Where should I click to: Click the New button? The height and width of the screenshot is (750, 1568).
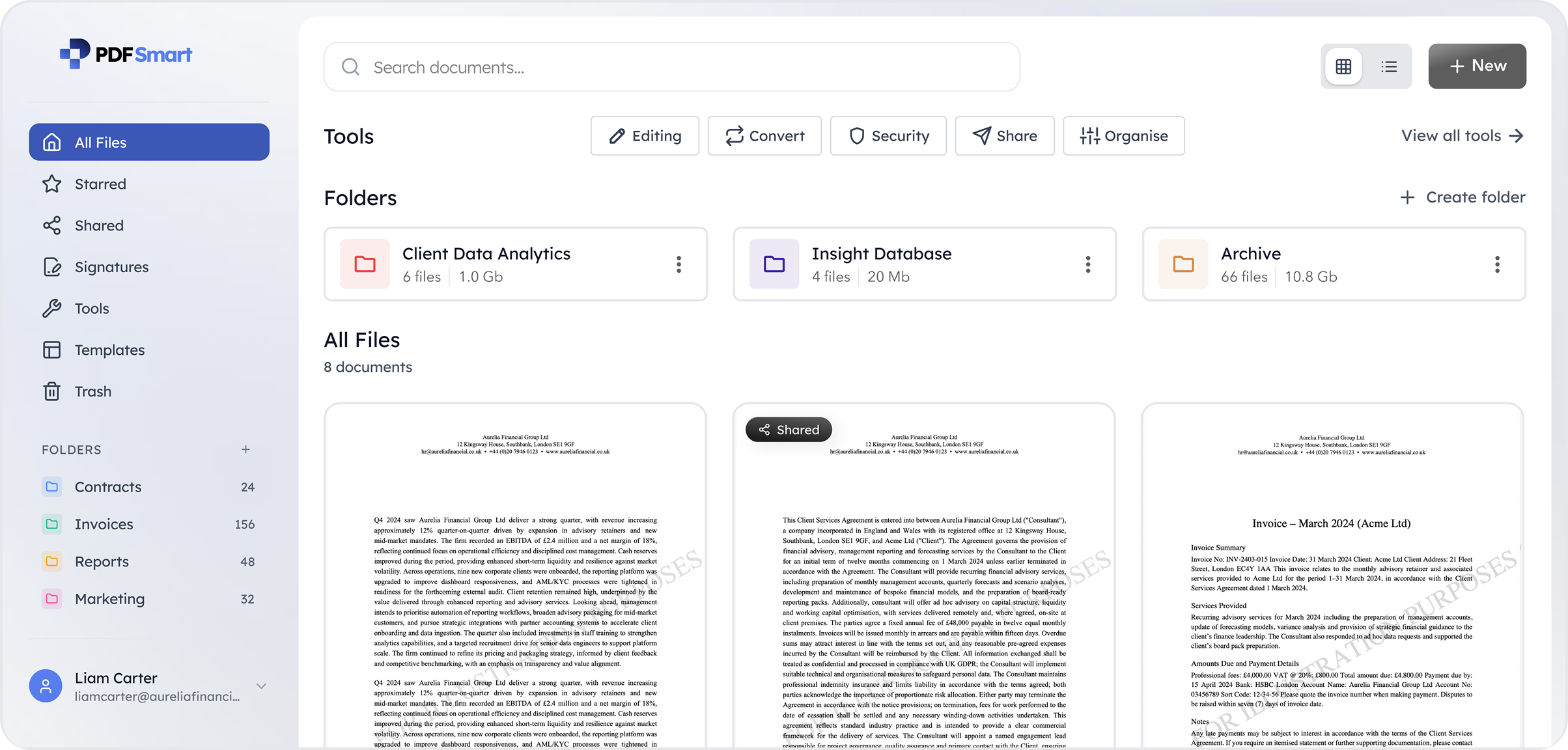click(1477, 66)
